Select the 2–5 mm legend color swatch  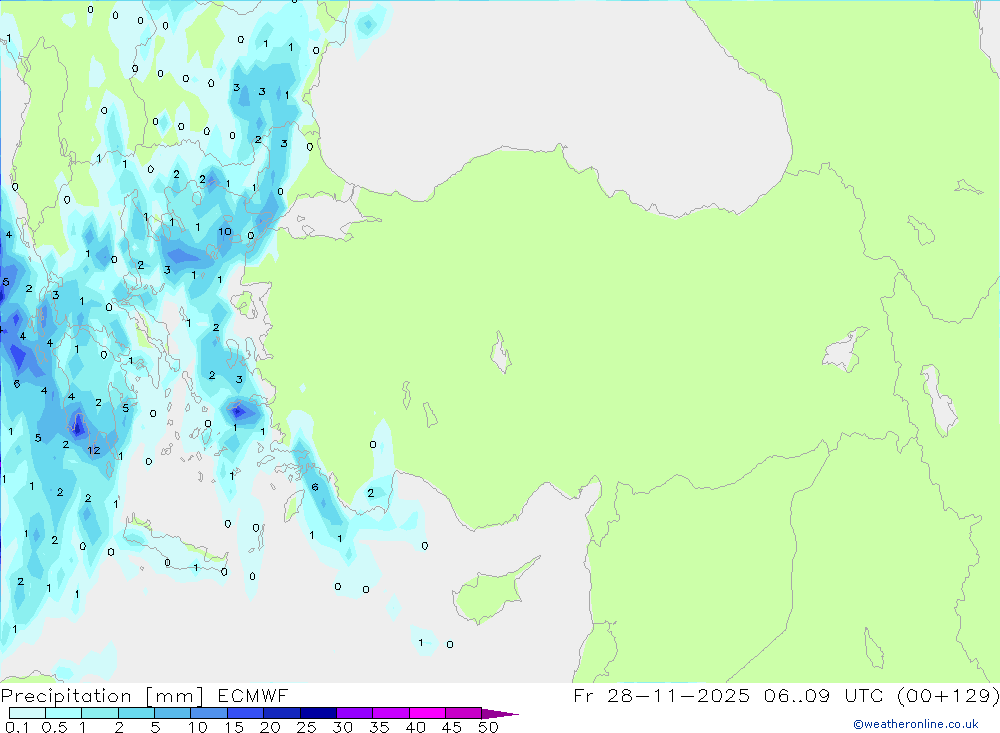(136, 713)
